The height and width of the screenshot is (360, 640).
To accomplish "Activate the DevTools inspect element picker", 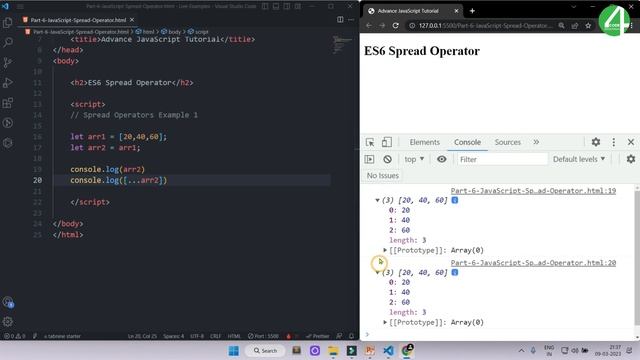I will point(370,142).
